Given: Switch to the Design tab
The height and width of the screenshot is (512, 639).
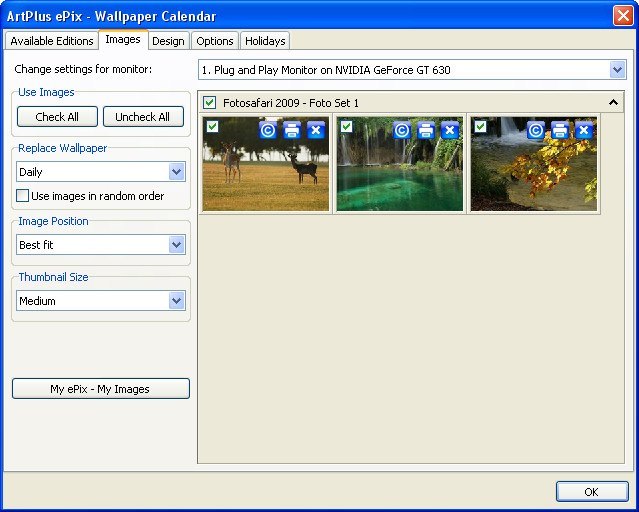Looking at the screenshot, I should (168, 41).
